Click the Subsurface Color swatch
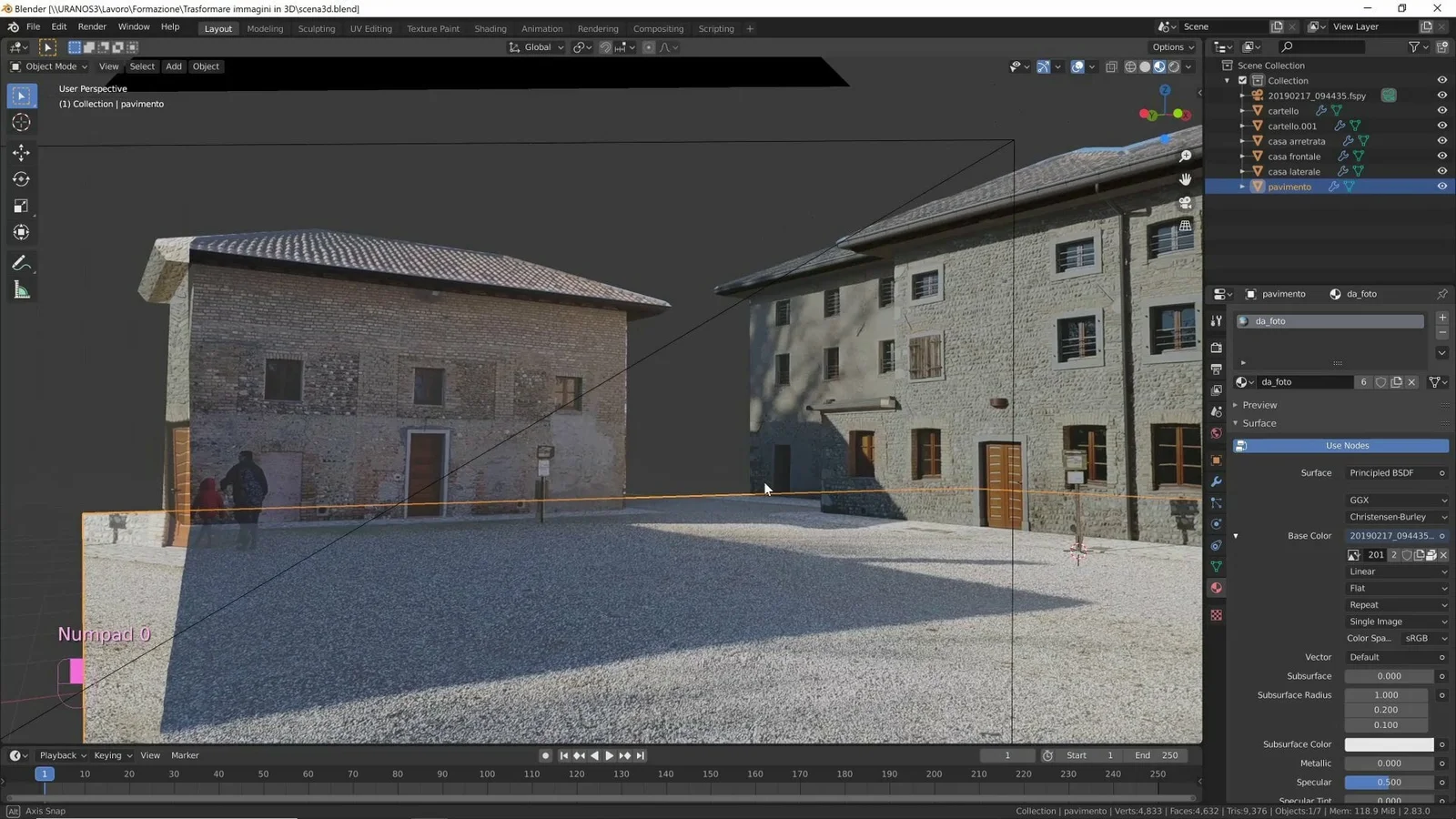1456x819 pixels. [x=1387, y=743]
